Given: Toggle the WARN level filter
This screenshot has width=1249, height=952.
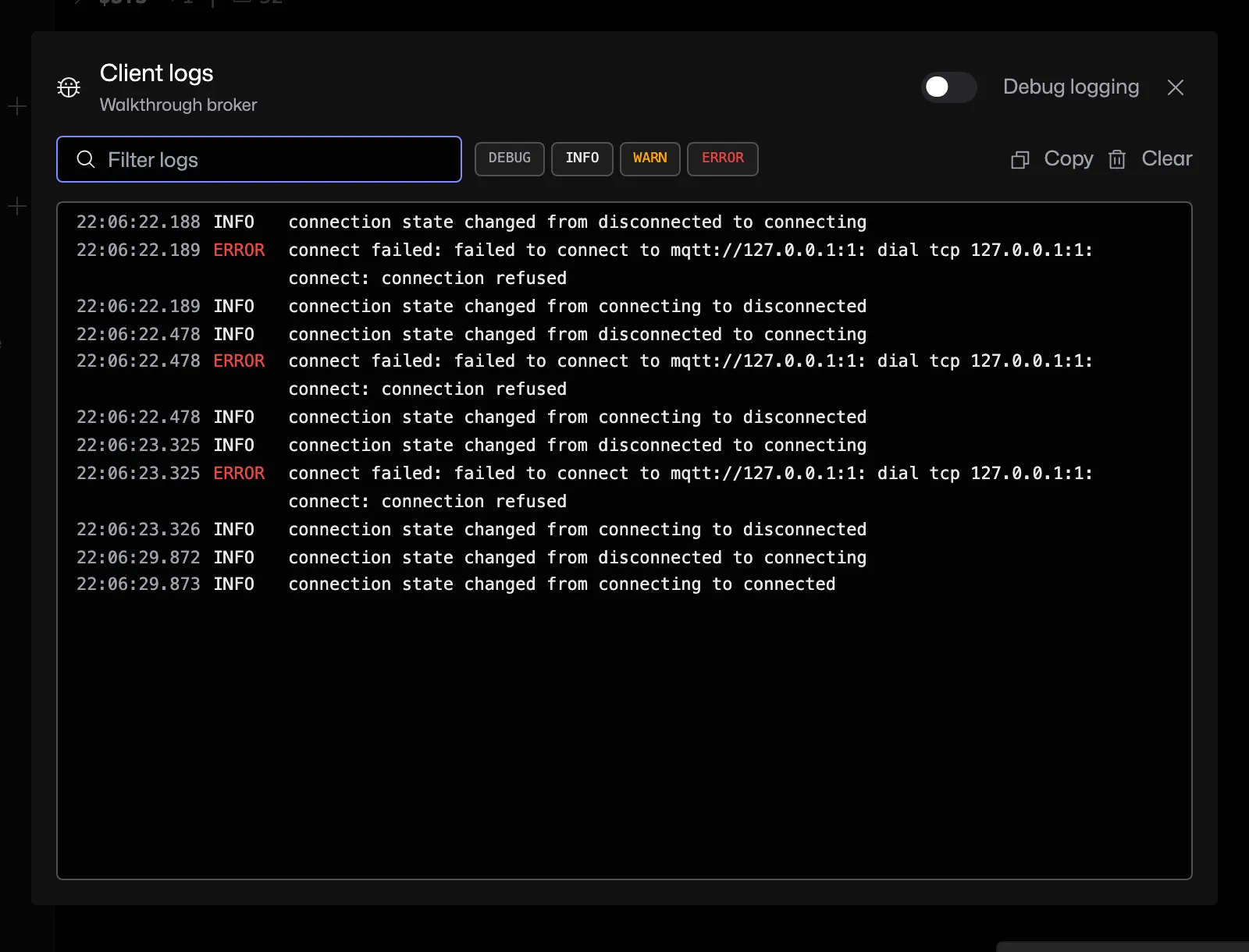Looking at the screenshot, I should tap(650, 158).
